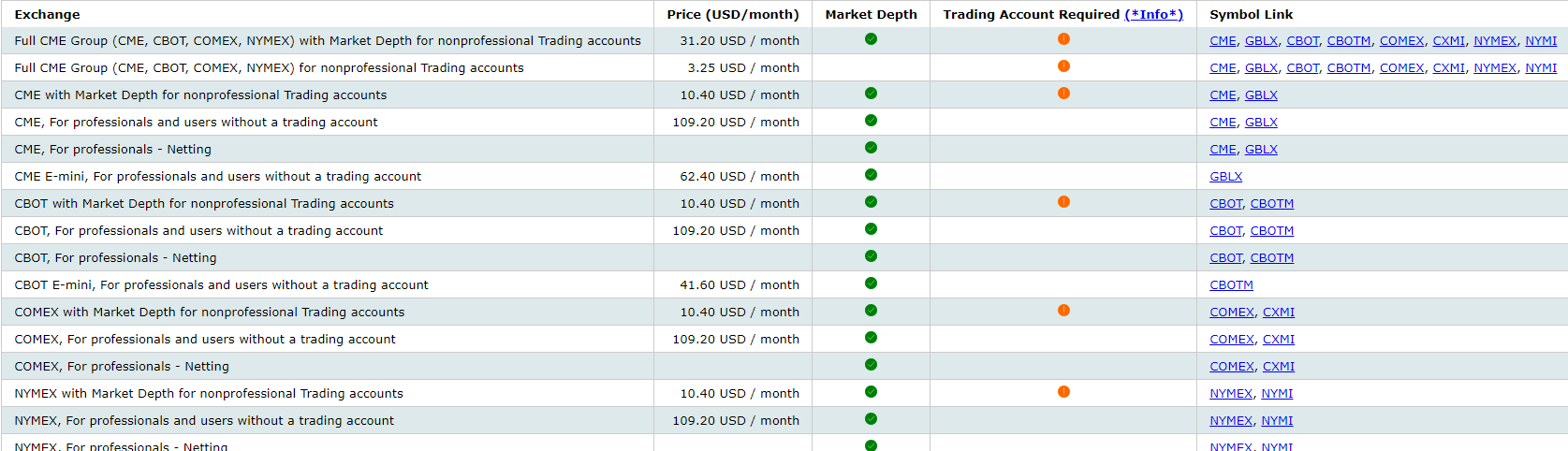Open CXMI link in COMEX Netting row
The width and height of the screenshot is (1568, 451).
[x=1279, y=367]
